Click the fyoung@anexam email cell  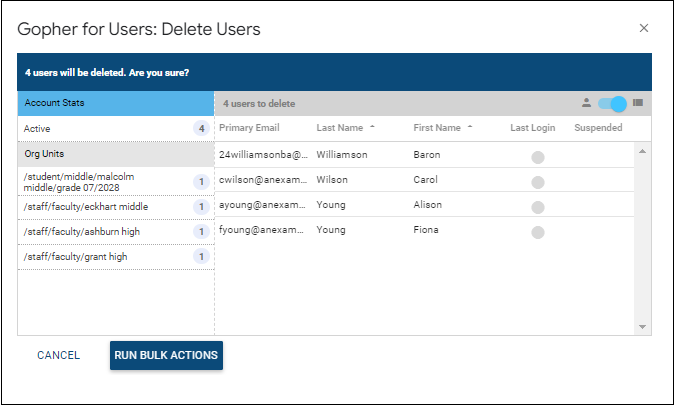pos(262,229)
